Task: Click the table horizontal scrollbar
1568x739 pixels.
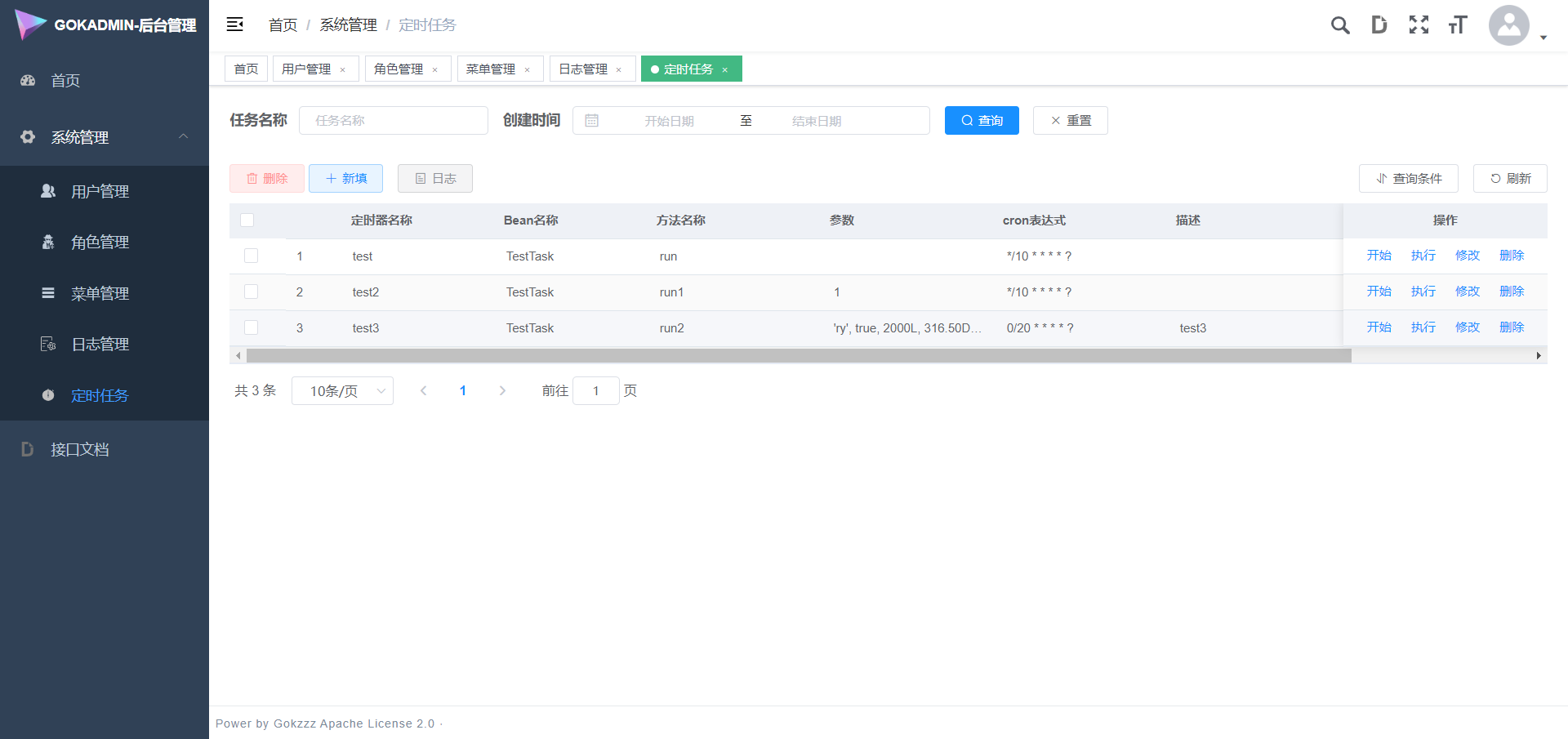Action: [x=799, y=356]
